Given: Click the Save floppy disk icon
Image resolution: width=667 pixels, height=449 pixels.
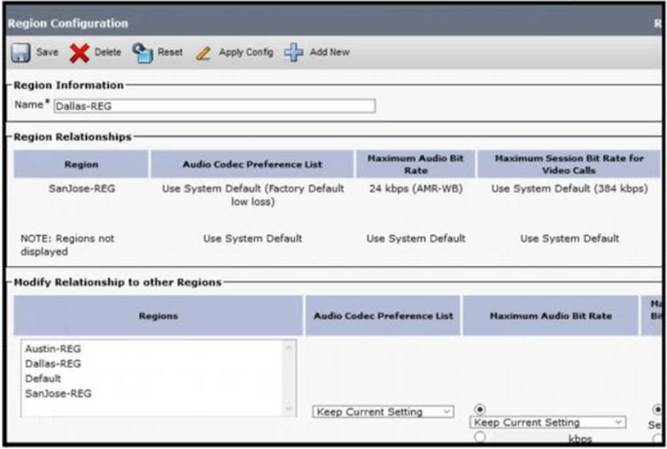Looking at the screenshot, I should point(21,52).
